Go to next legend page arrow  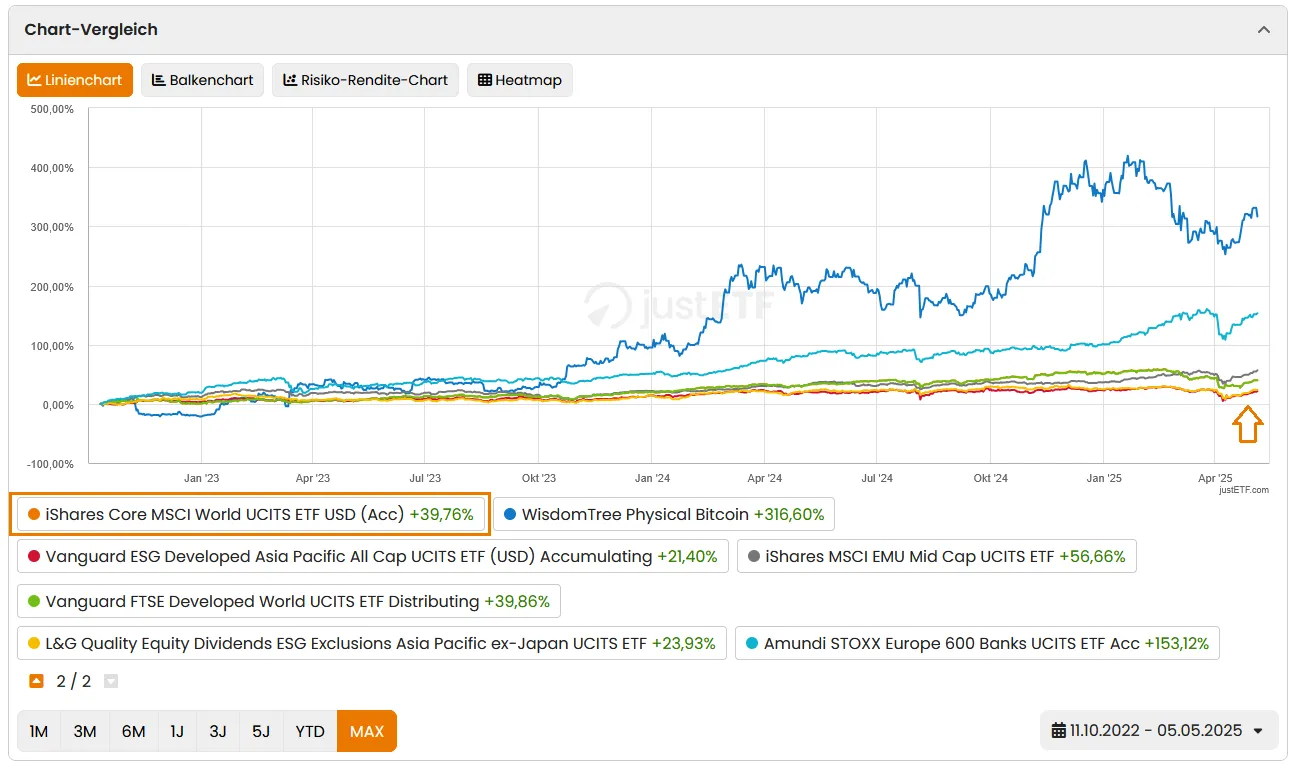(111, 681)
